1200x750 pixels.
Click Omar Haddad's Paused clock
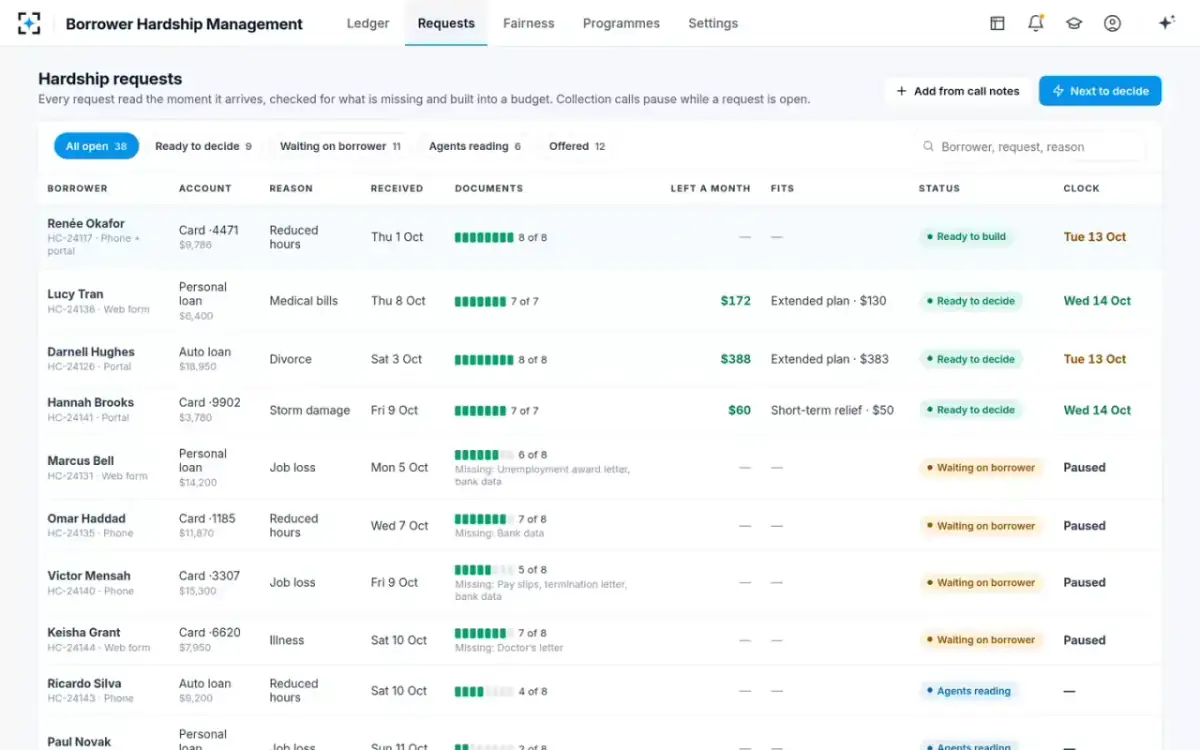tap(1084, 525)
